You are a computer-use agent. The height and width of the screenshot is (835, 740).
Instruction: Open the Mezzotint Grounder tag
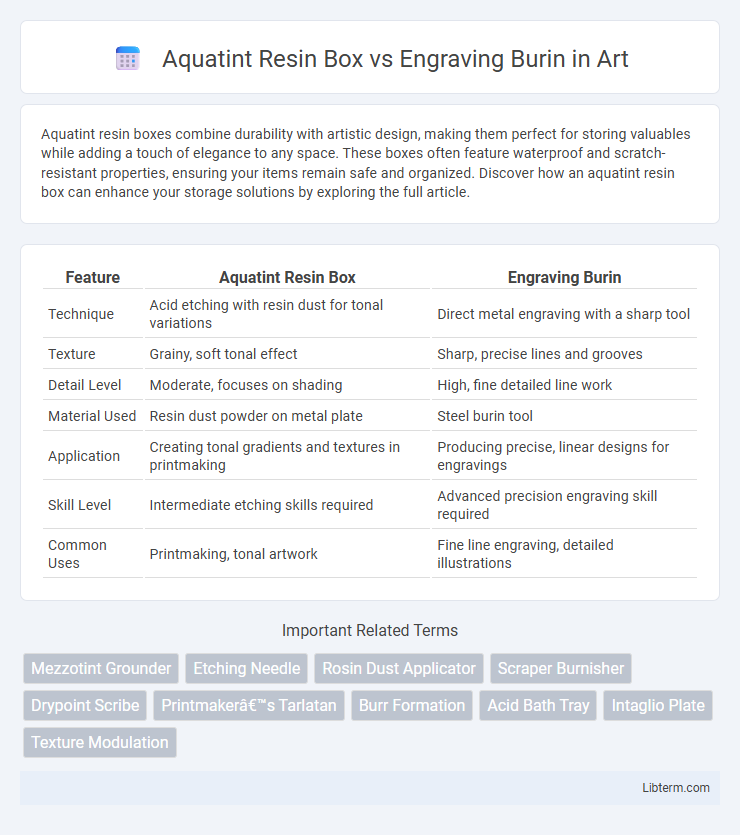[101, 668]
